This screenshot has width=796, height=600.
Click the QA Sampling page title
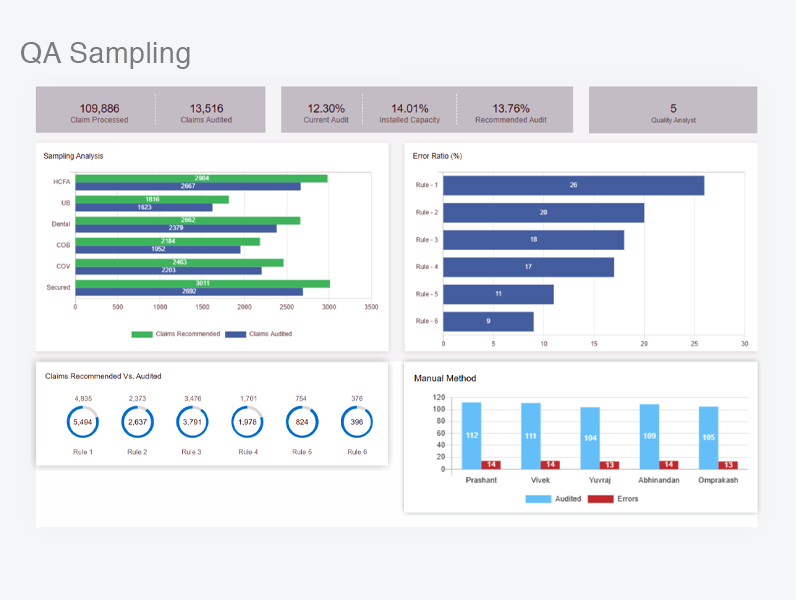click(106, 53)
